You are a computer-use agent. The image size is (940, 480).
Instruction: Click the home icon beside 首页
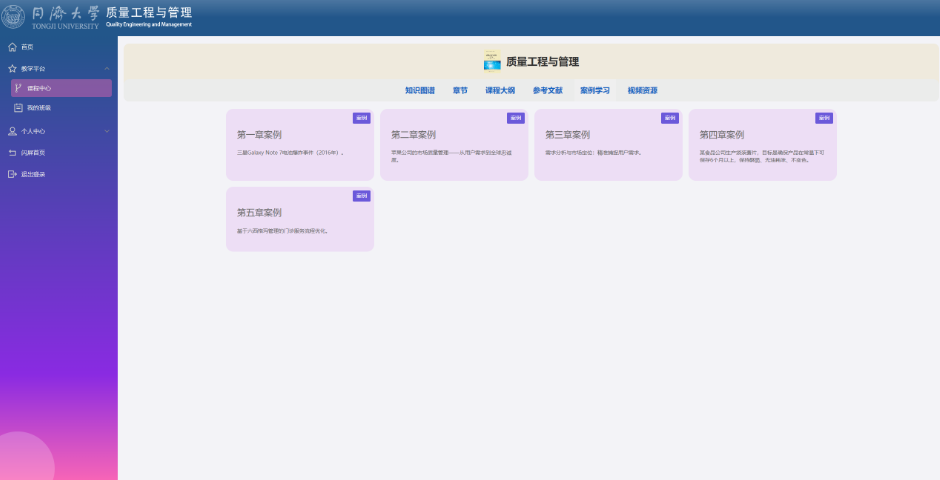(x=12, y=47)
